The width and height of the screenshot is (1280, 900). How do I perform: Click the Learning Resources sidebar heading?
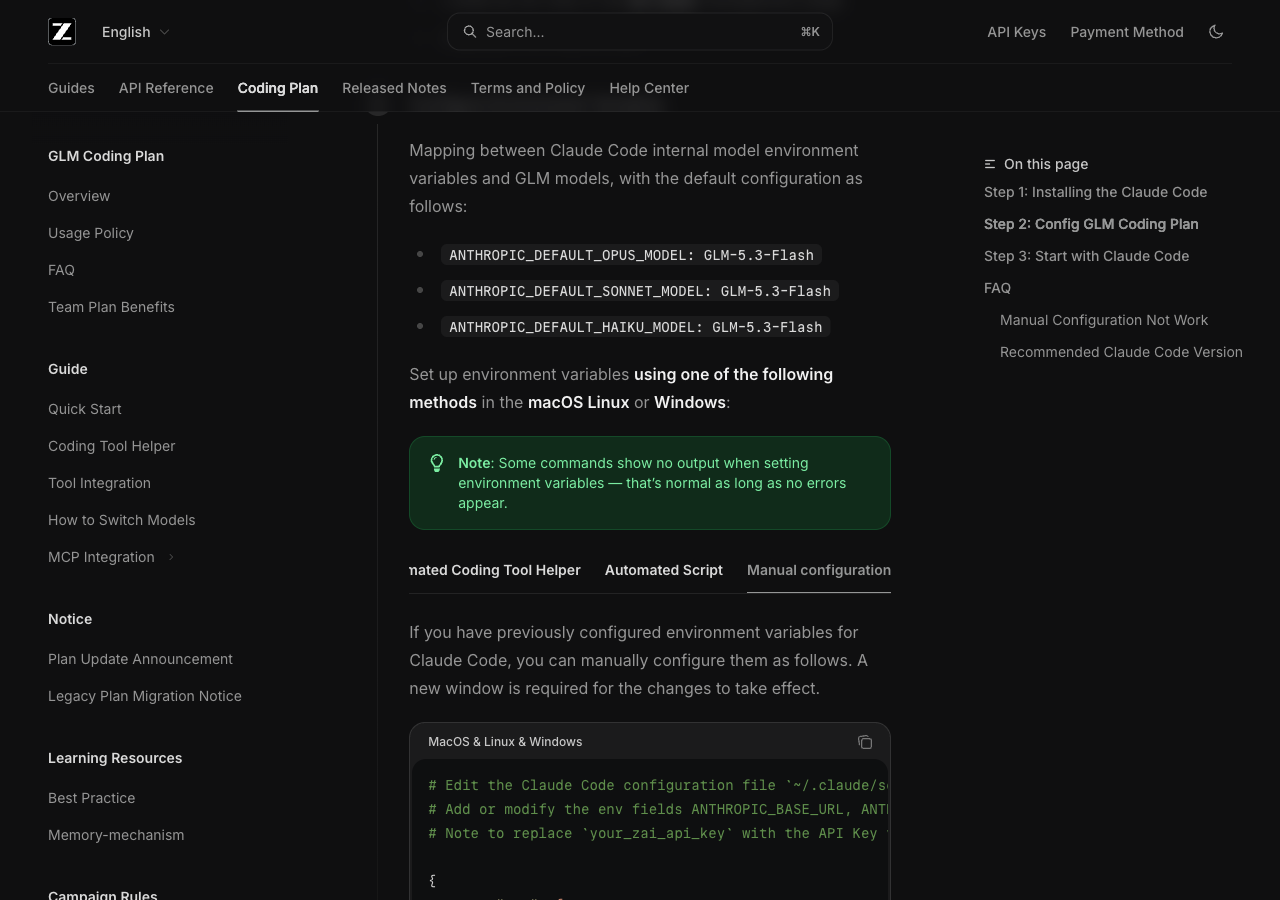click(115, 758)
